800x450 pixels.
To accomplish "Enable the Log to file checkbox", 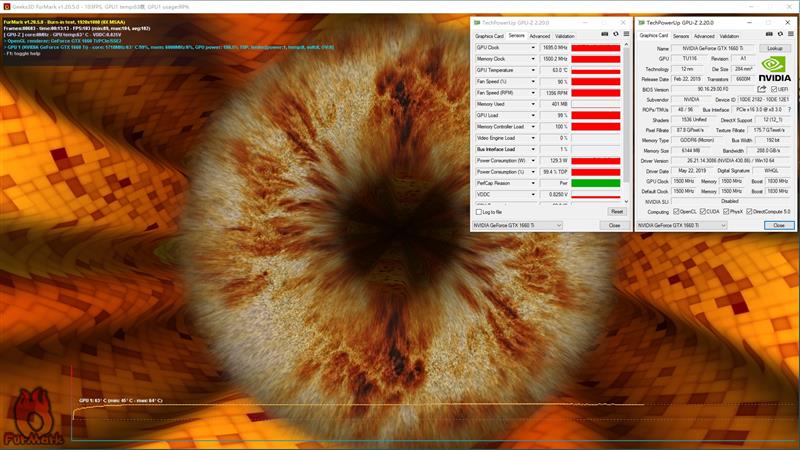I will (x=479, y=212).
